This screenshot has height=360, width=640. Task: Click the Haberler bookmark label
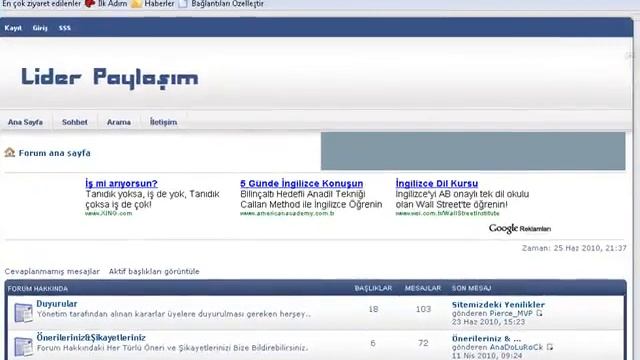point(159,4)
